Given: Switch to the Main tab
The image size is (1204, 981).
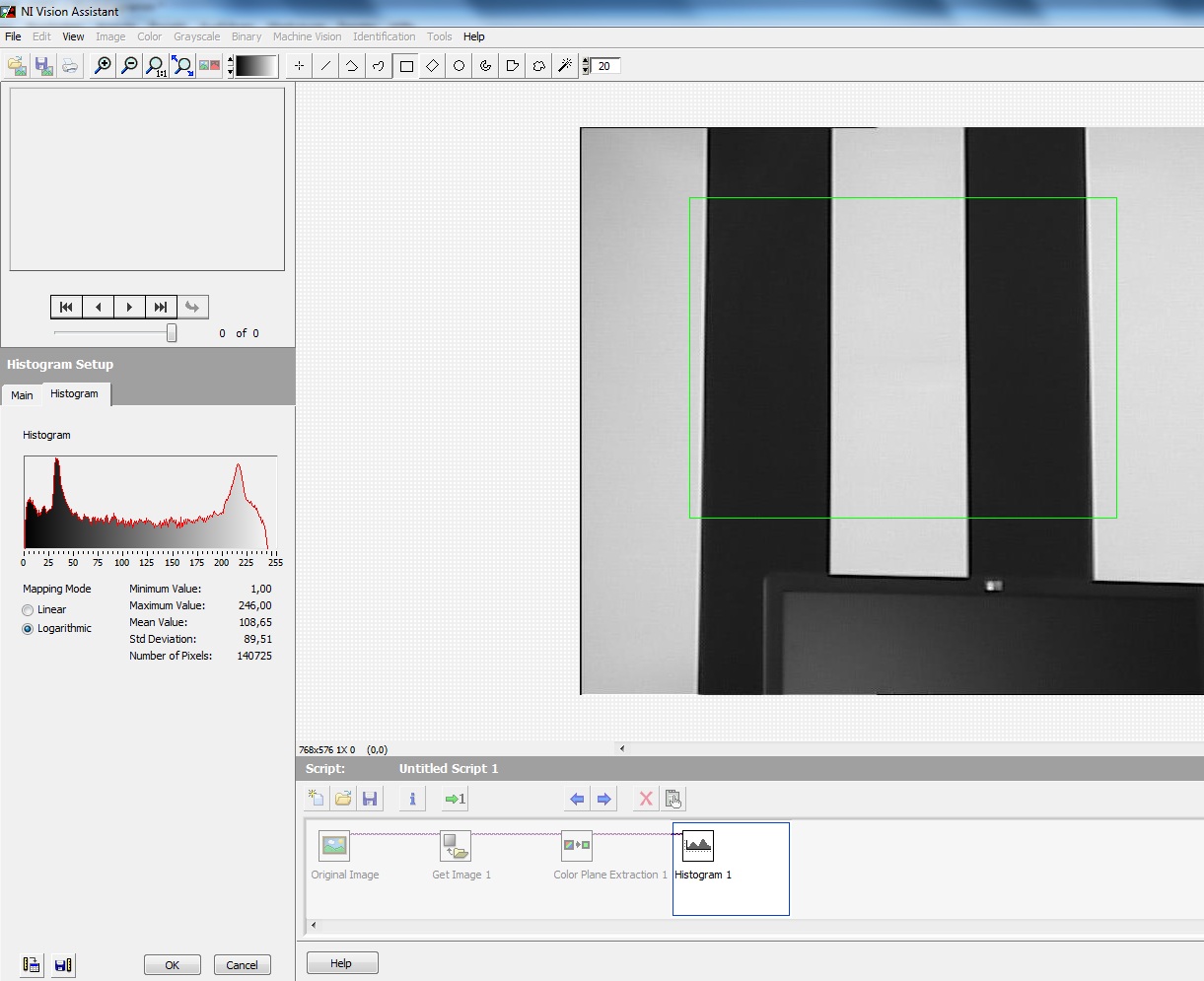Looking at the screenshot, I should pyautogui.click(x=22, y=395).
